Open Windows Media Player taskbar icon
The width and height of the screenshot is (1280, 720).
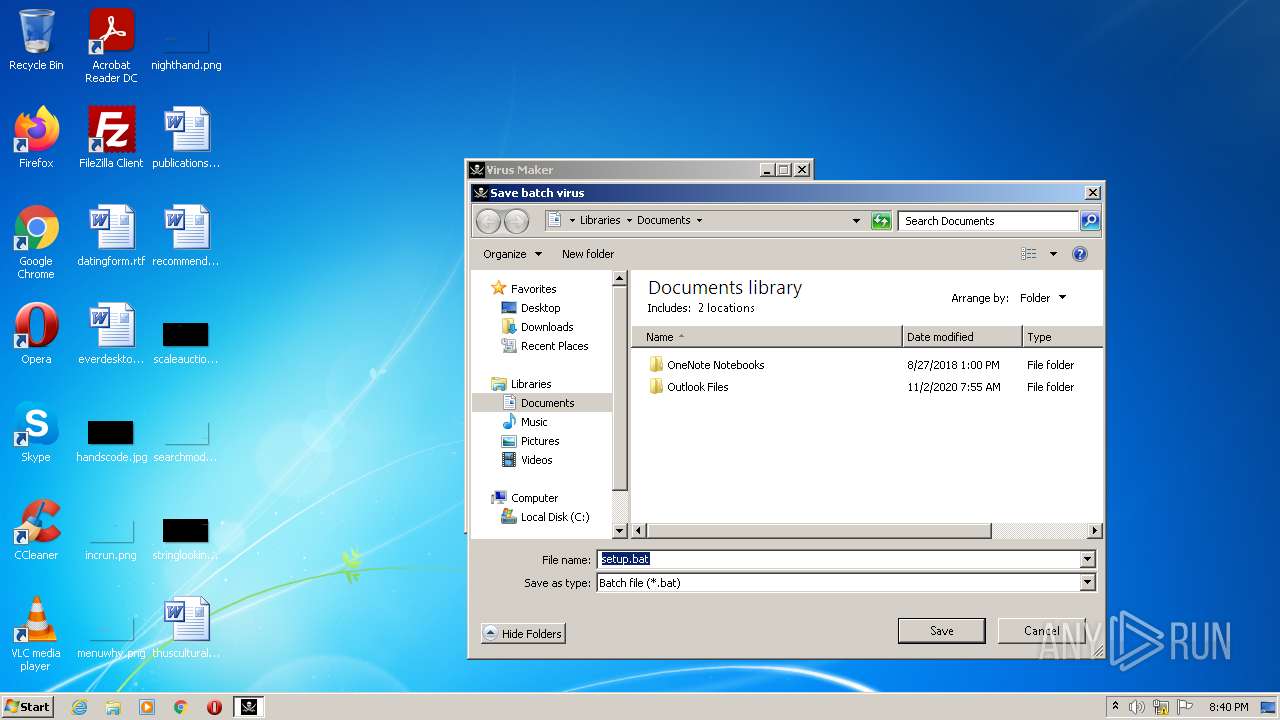(147, 707)
